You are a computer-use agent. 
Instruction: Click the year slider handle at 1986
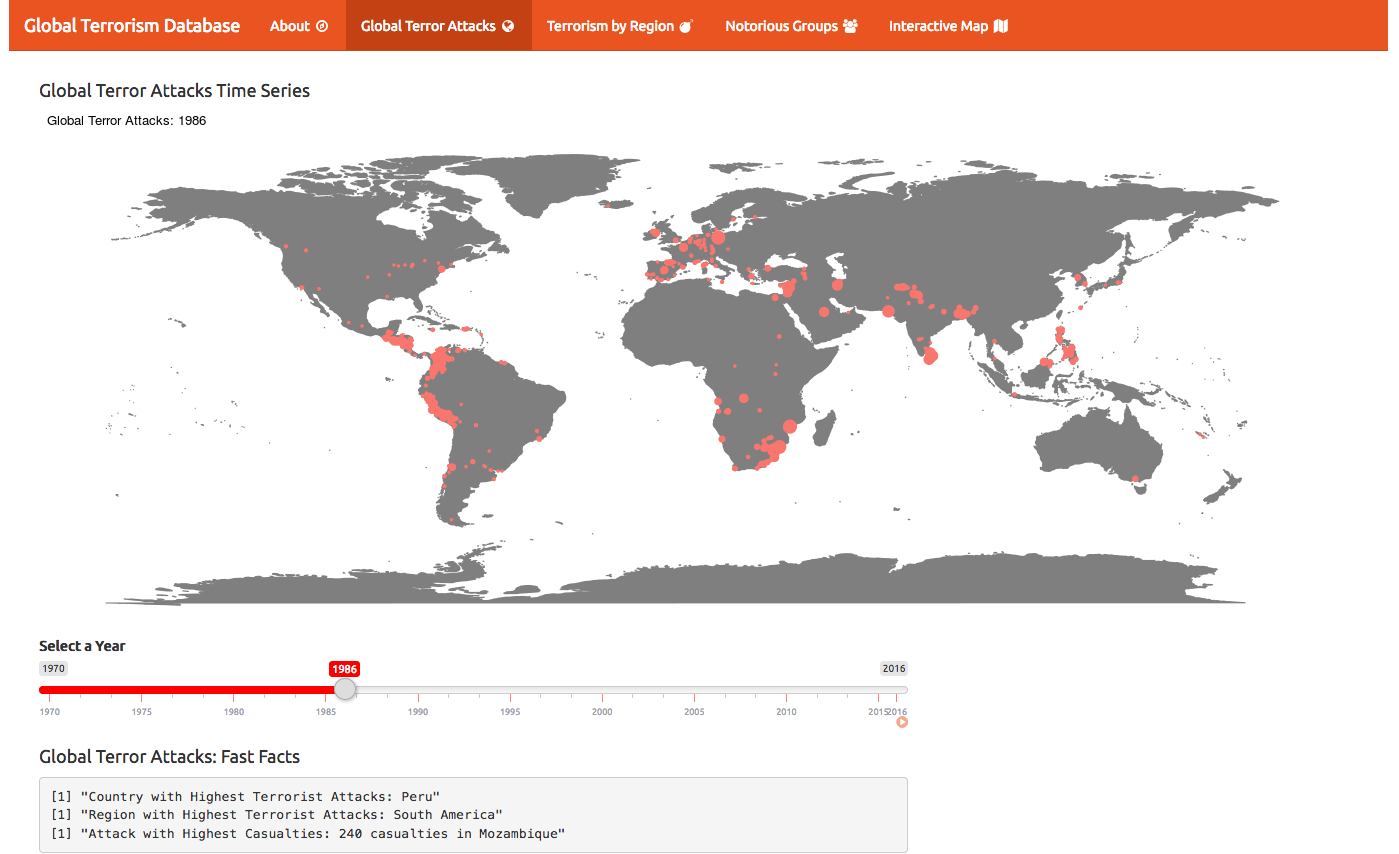pos(345,689)
